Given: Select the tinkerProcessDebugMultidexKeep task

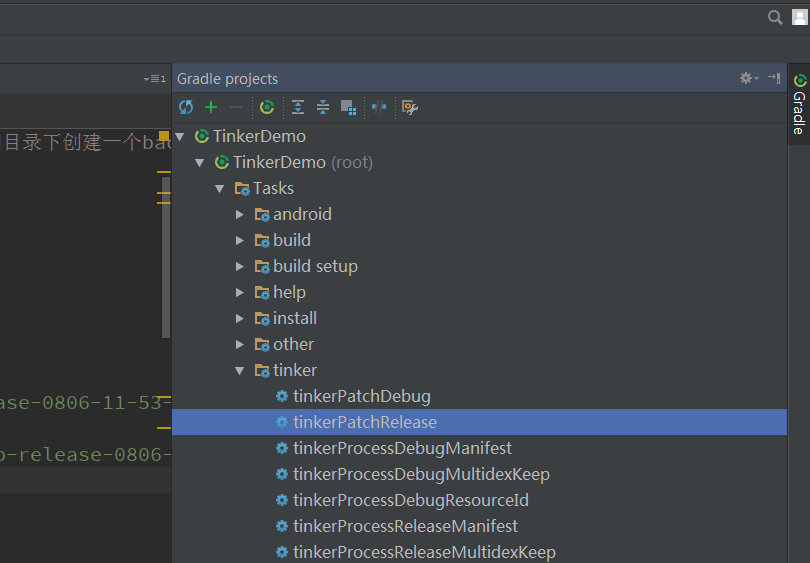Looking at the screenshot, I should tap(421, 474).
